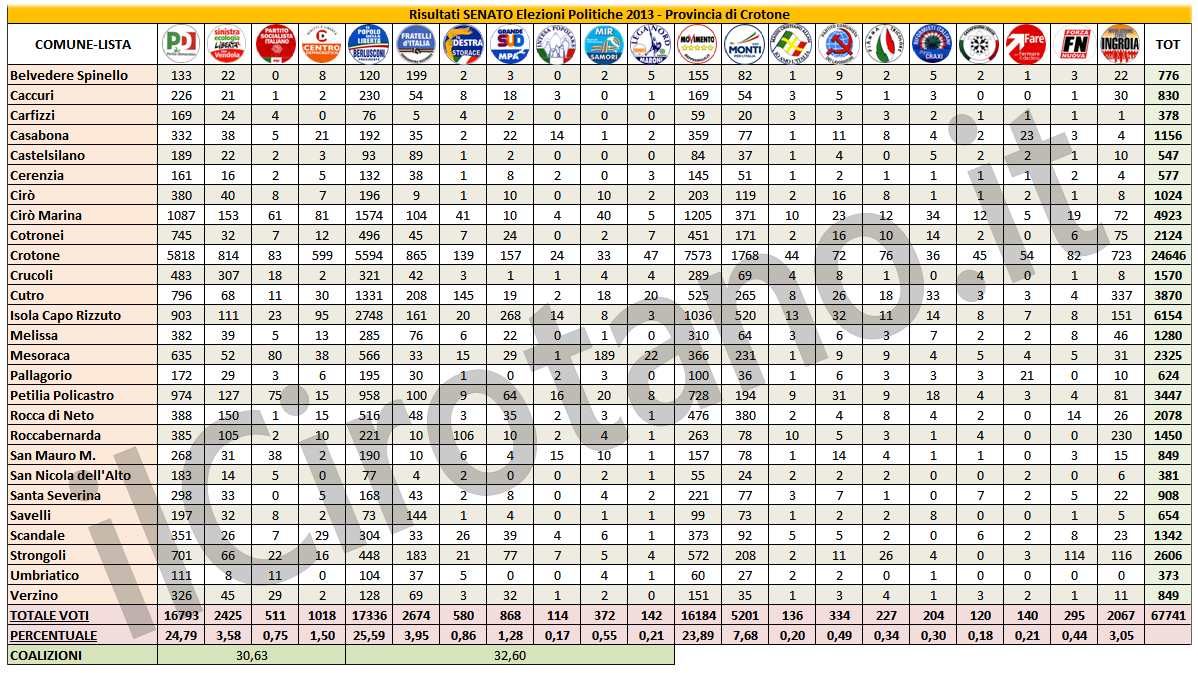Click the PERCENTUALE row label

pyautogui.click(x=54, y=635)
